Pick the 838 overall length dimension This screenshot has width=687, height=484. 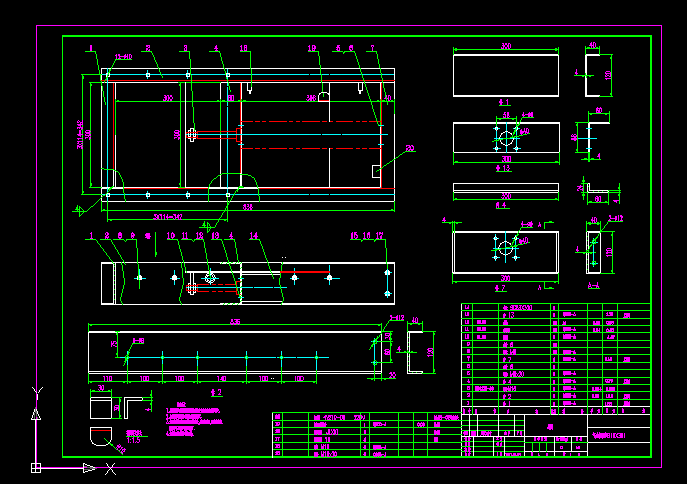click(x=247, y=206)
